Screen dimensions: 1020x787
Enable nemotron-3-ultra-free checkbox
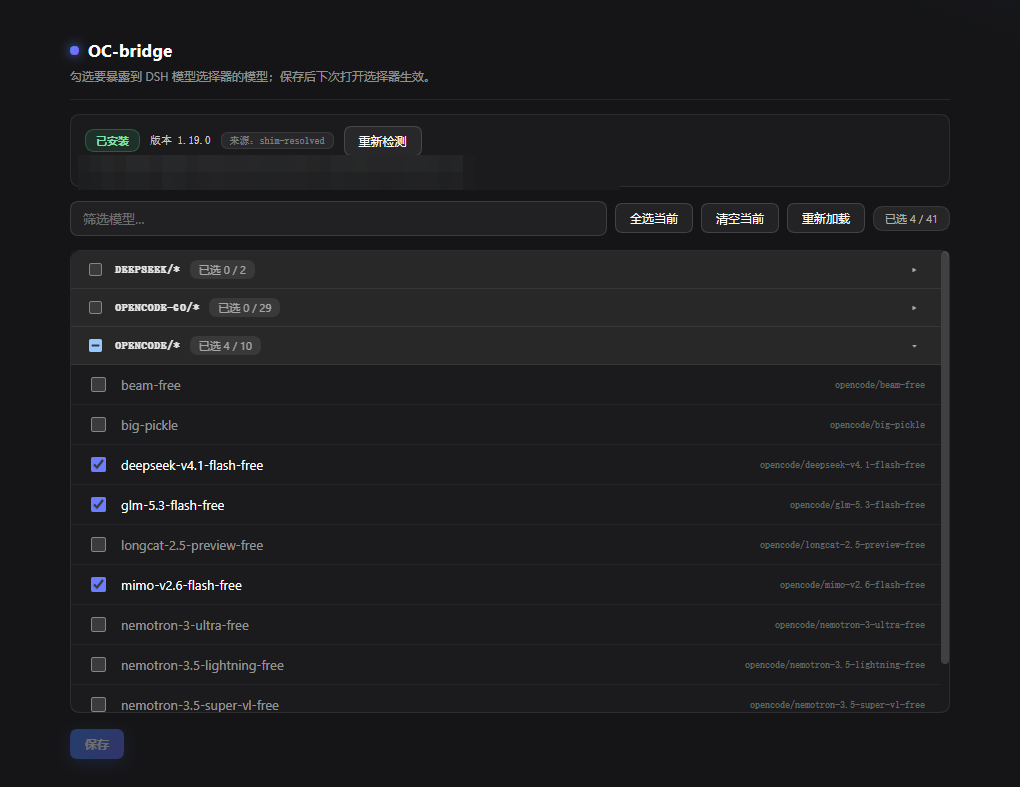(98, 624)
